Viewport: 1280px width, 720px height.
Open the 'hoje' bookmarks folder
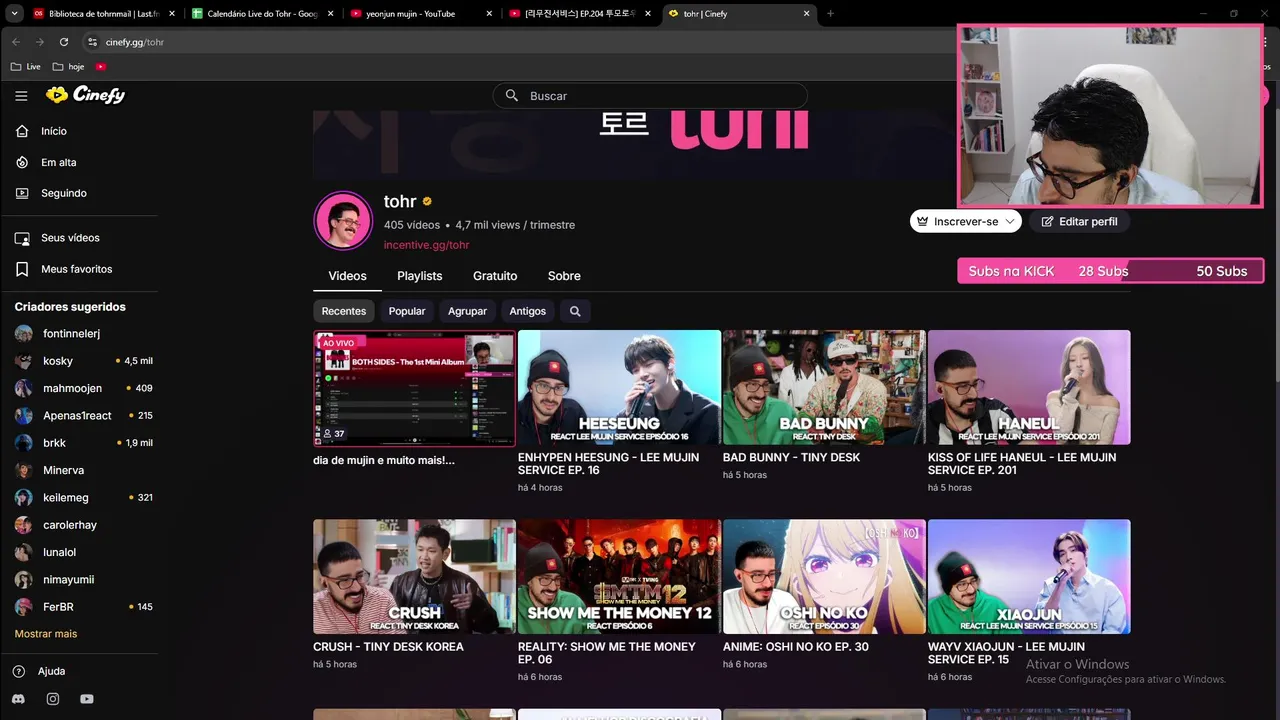tap(69, 67)
